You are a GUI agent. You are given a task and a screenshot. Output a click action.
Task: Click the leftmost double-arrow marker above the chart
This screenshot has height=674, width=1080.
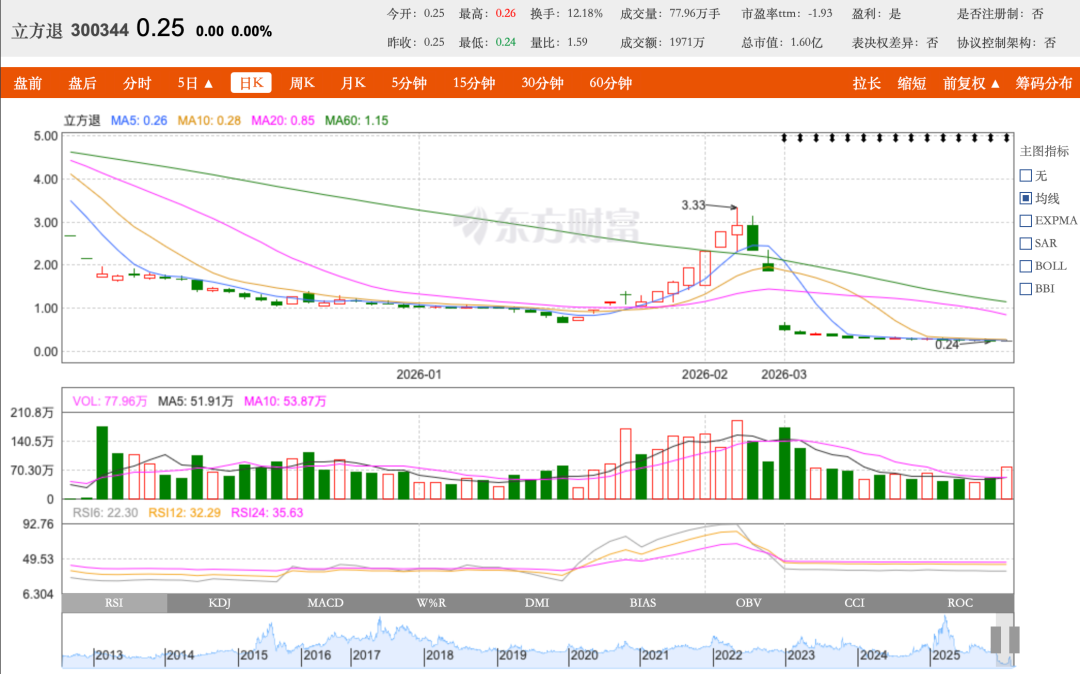[785, 137]
